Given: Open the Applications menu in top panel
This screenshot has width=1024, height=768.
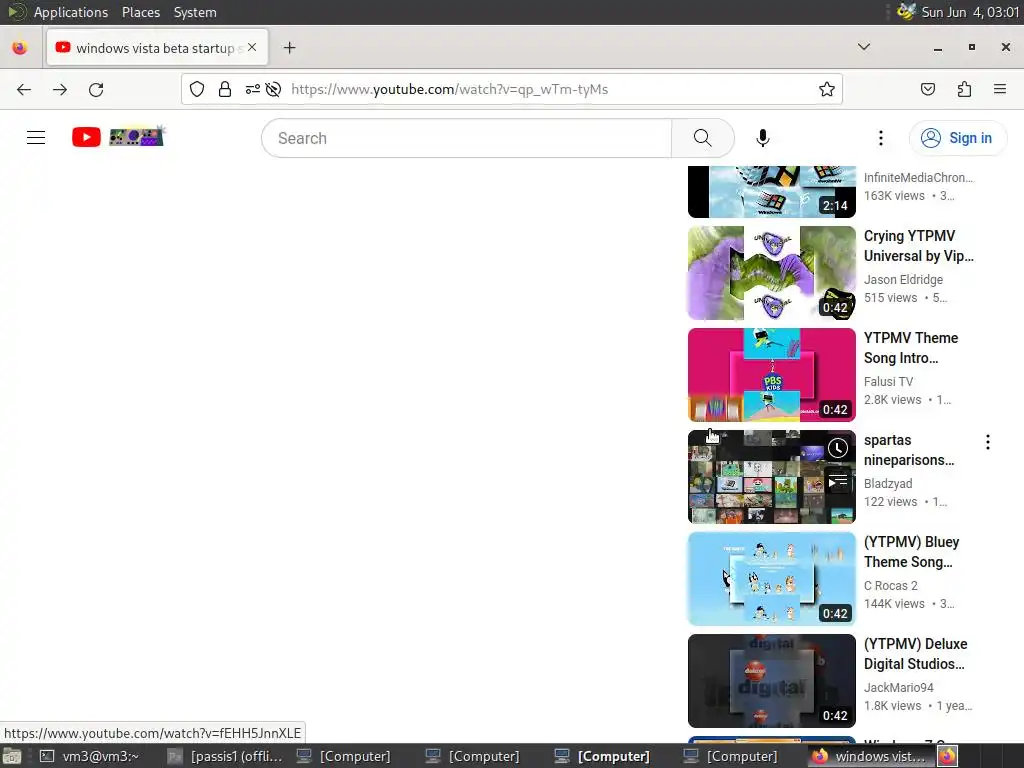Looking at the screenshot, I should [x=71, y=12].
